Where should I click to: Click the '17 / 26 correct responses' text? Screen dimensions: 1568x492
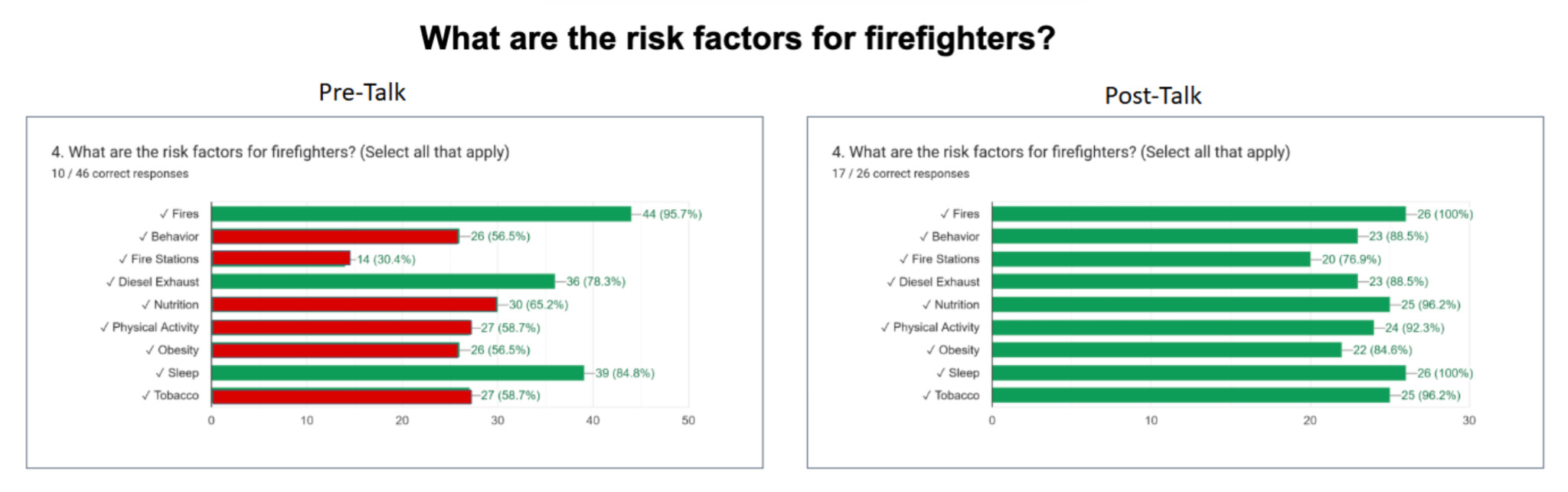(x=900, y=174)
